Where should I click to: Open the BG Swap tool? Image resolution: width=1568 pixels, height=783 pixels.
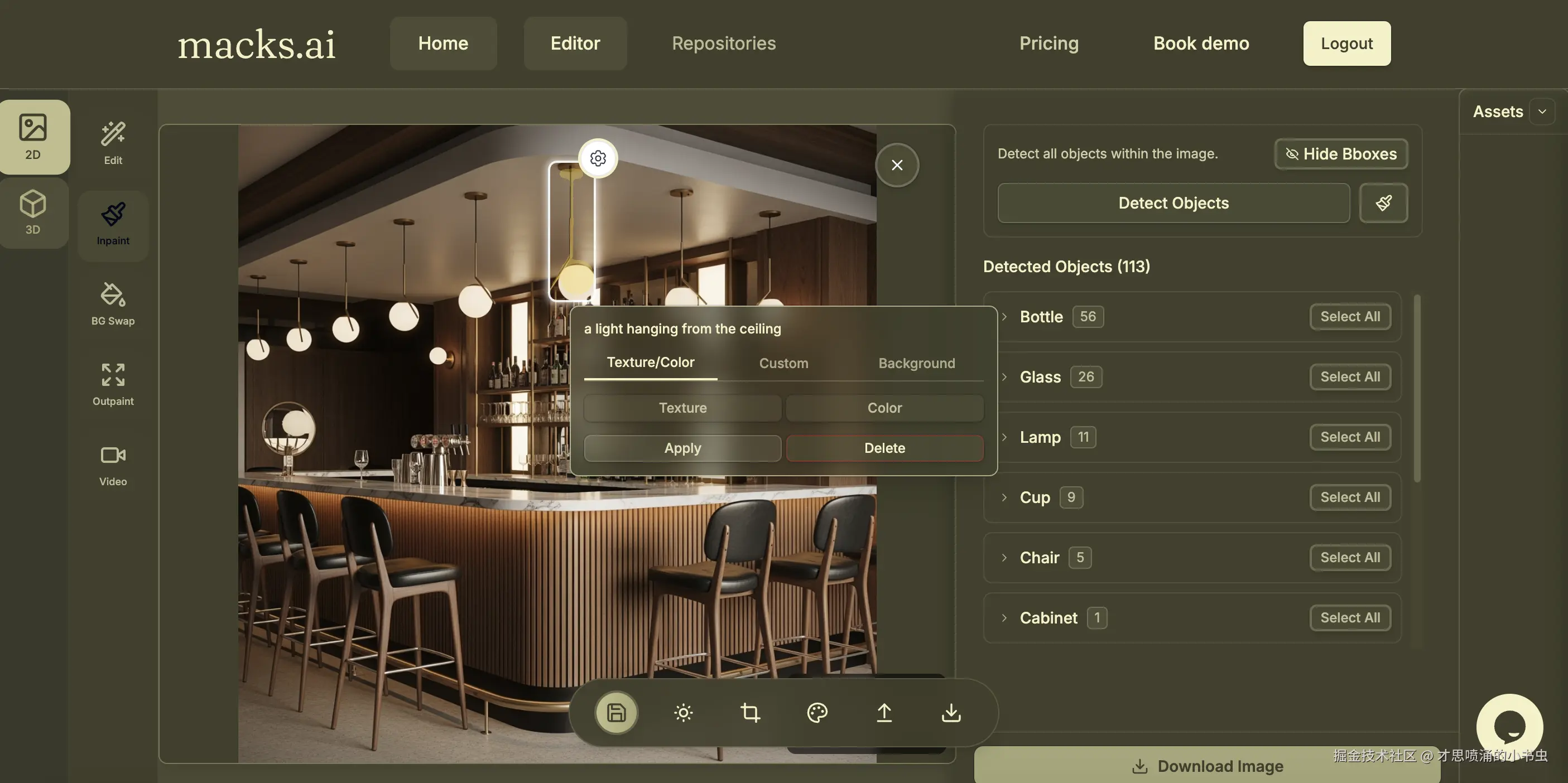tap(113, 304)
